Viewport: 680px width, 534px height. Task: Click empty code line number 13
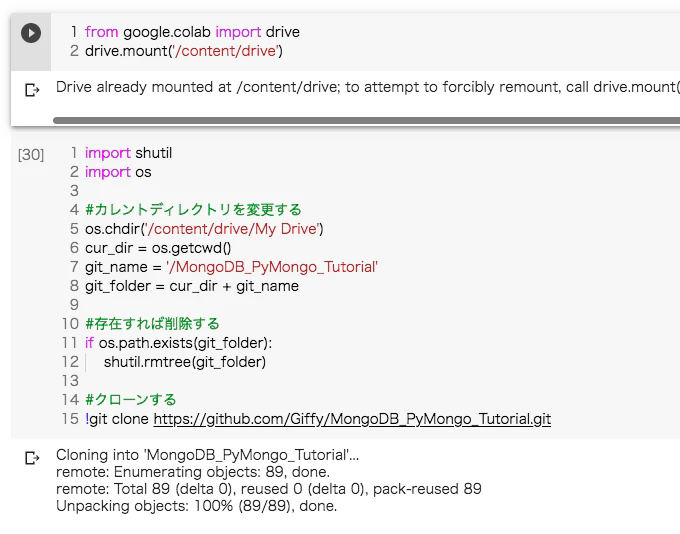pyautogui.click(x=70, y=381)
